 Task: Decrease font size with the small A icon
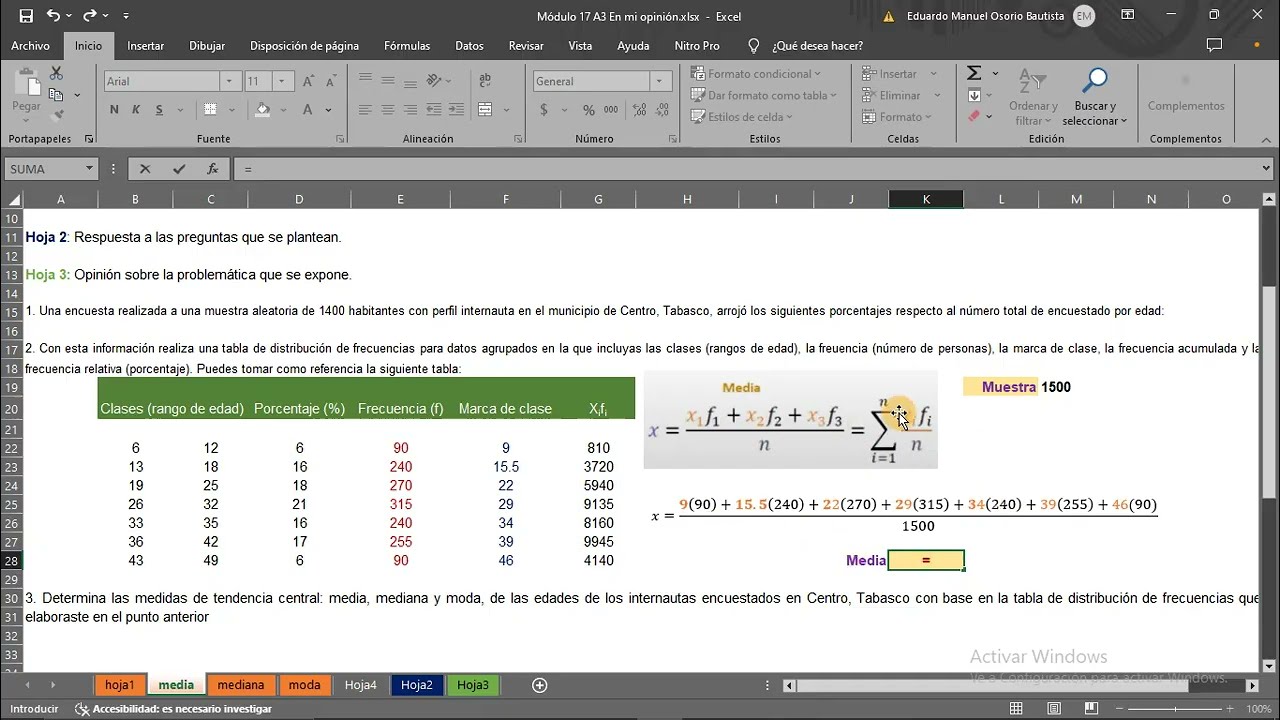(x=330, y=81)
